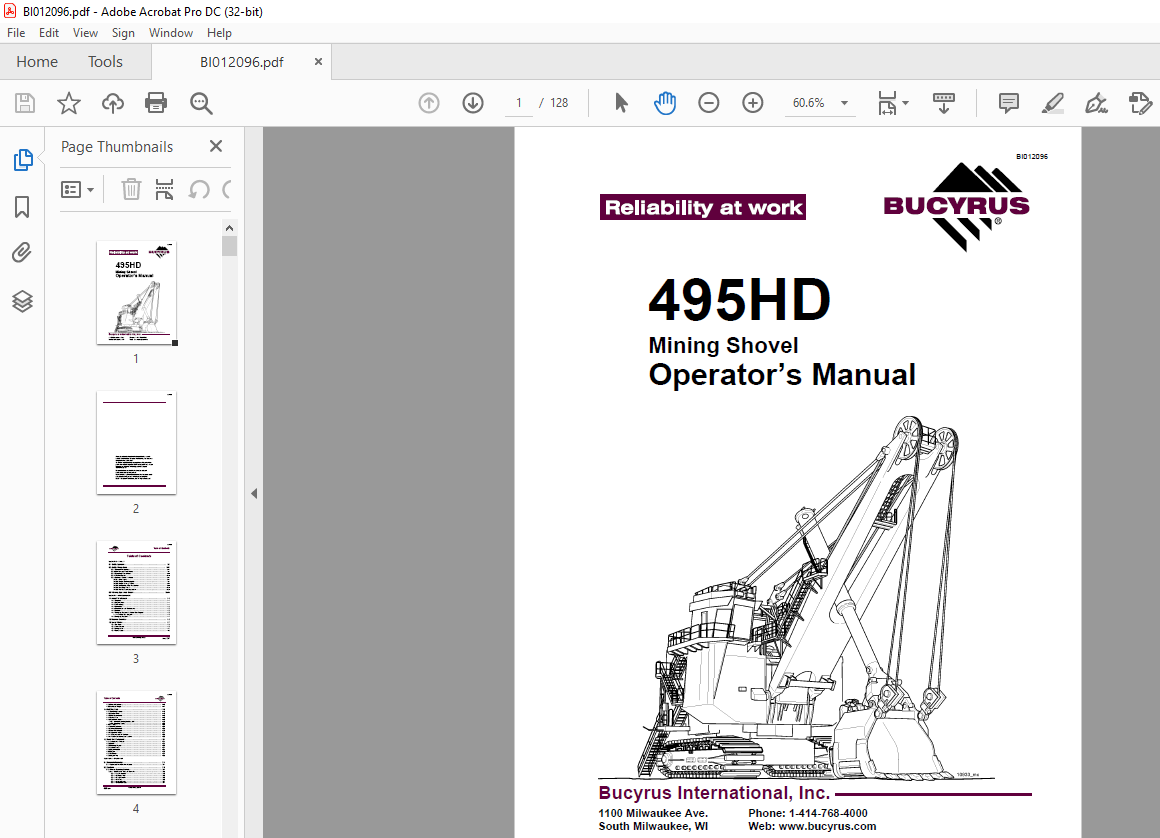Rotate page counterclockwise icon
This screenshot has height=838, width=1160.
coord(198,189)
